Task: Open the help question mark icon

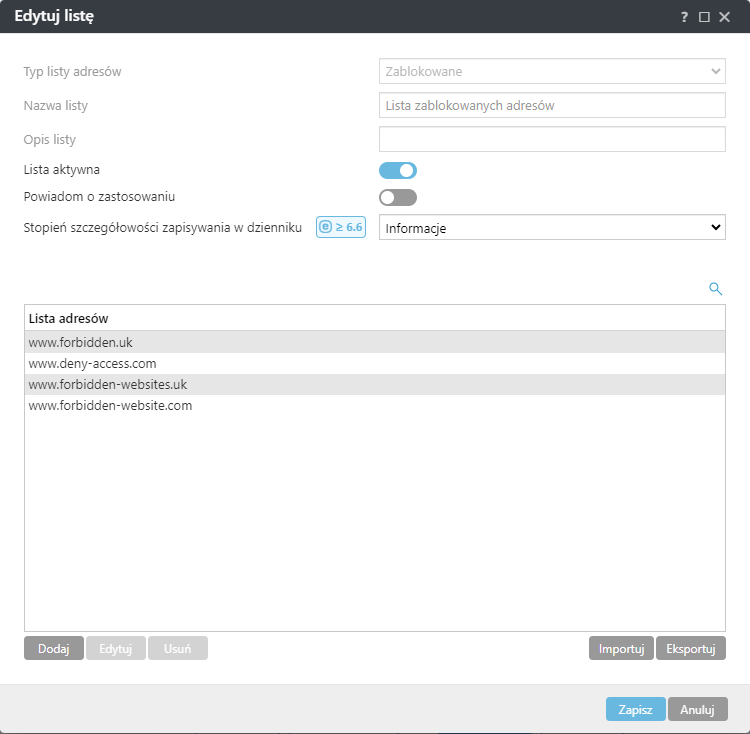Action: [x=685, y=17]
